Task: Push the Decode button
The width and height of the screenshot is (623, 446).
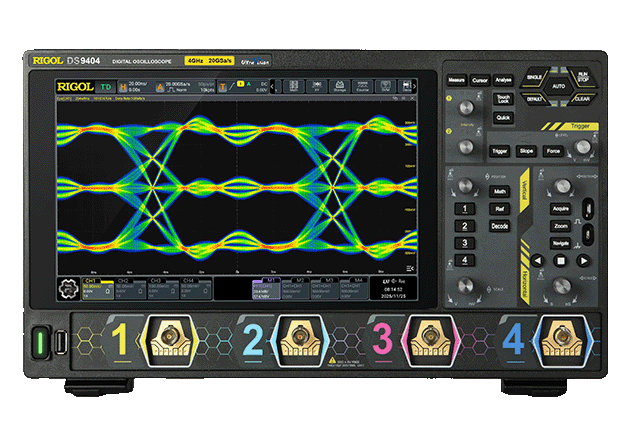Action: click(x=499, y=226)
